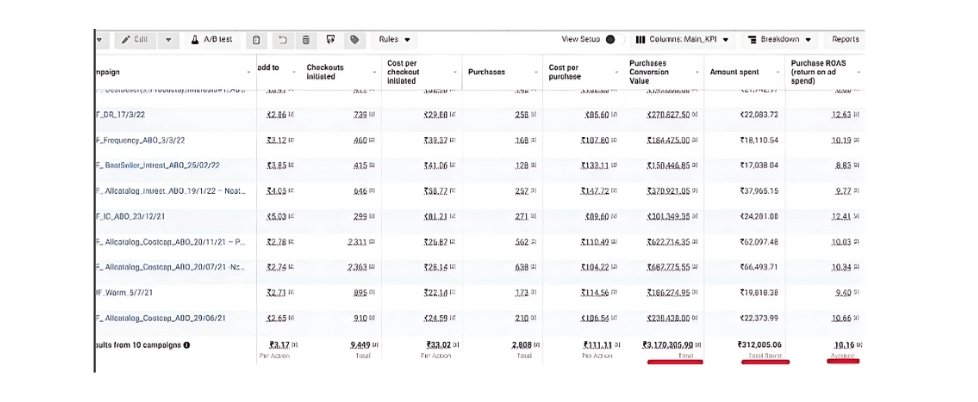
Task: Start an A/B test with flask button
Action: [211, 40]
